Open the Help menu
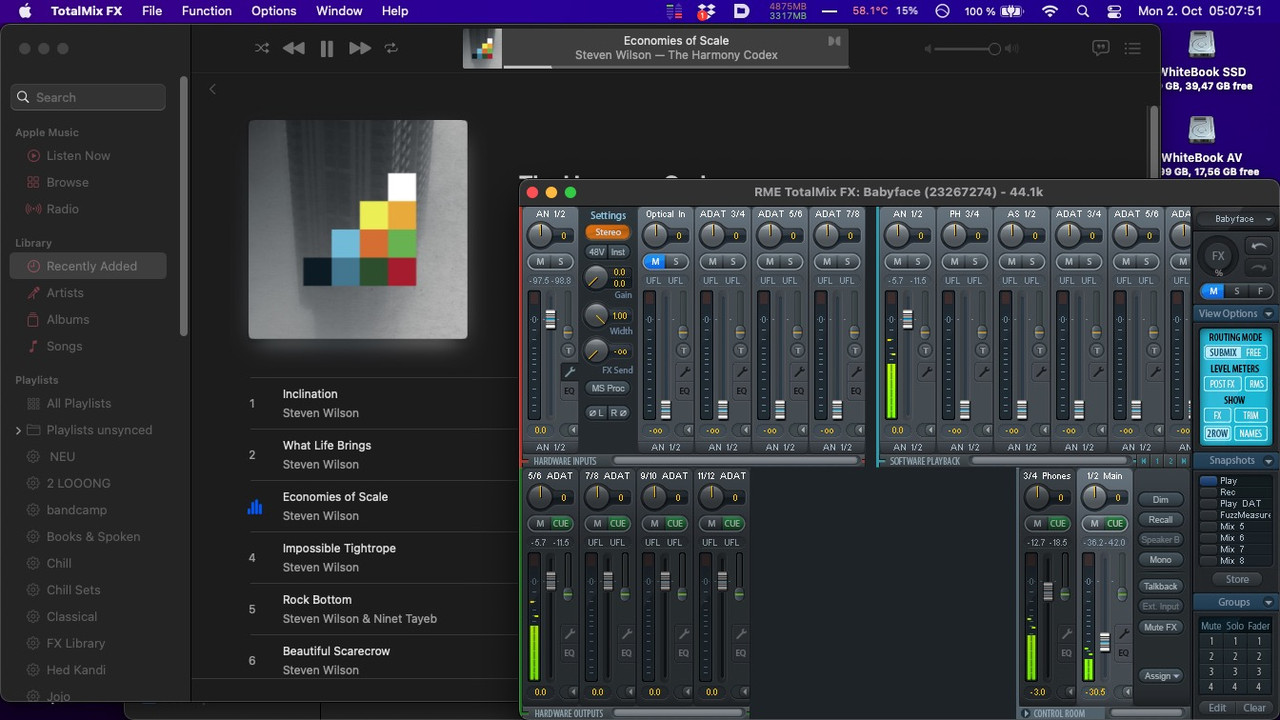 [395, 11]
